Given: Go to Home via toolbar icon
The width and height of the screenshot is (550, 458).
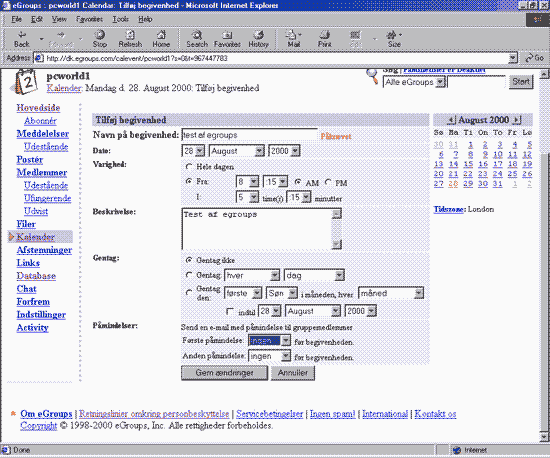Looking at the screenshot, I should pos(161,39).
